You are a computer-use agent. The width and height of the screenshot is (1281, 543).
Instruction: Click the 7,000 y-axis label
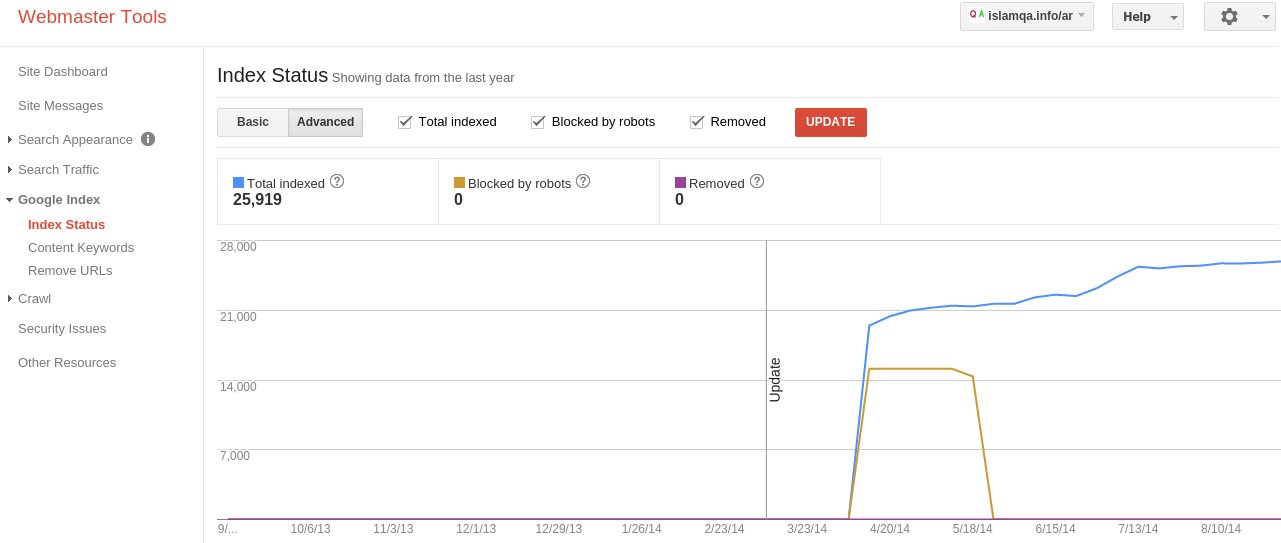pos(235,456)
